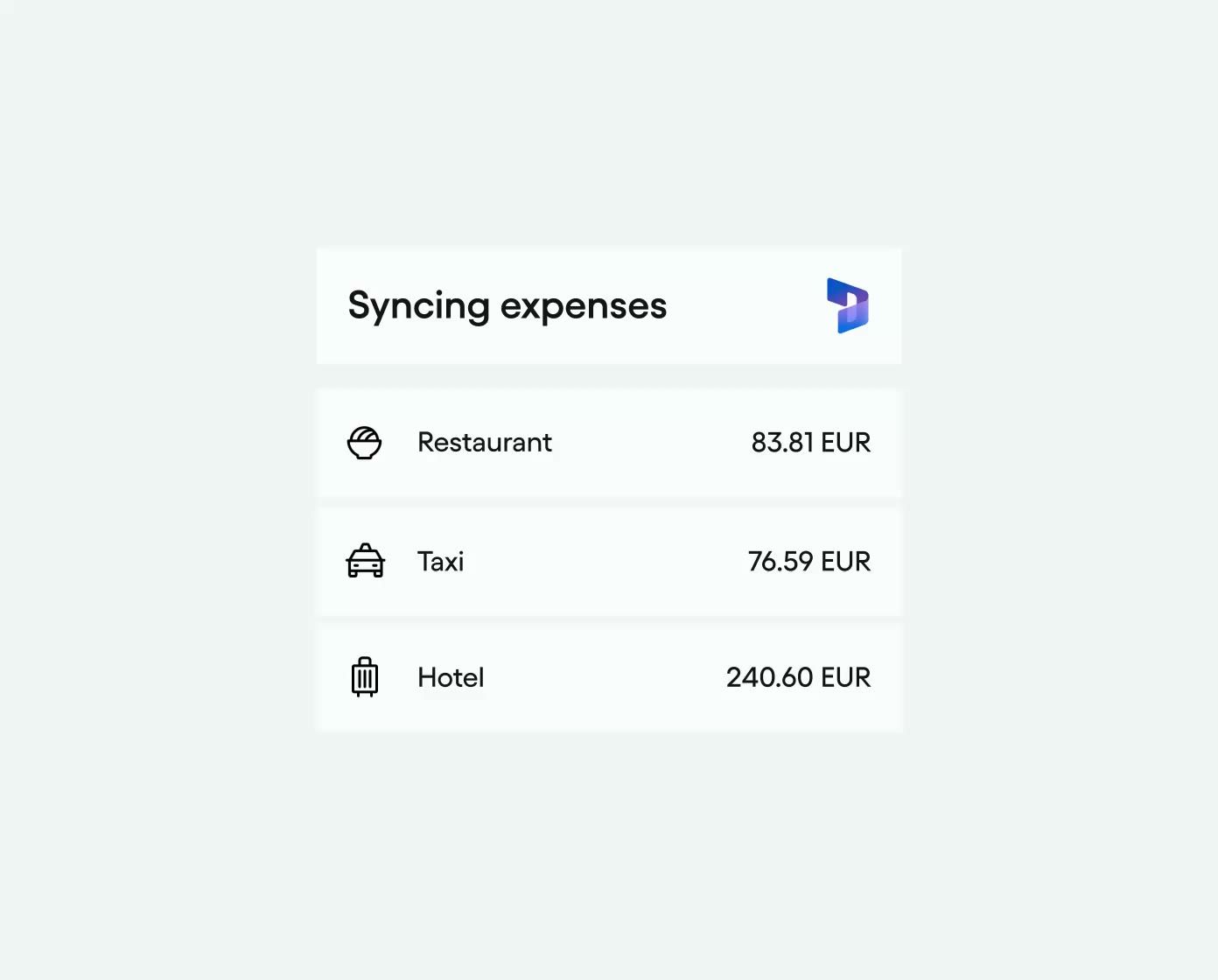Select the Taxi category label
Image resolution: width=1218 pixels, height=980 pixels.
(x=440, y=561)
